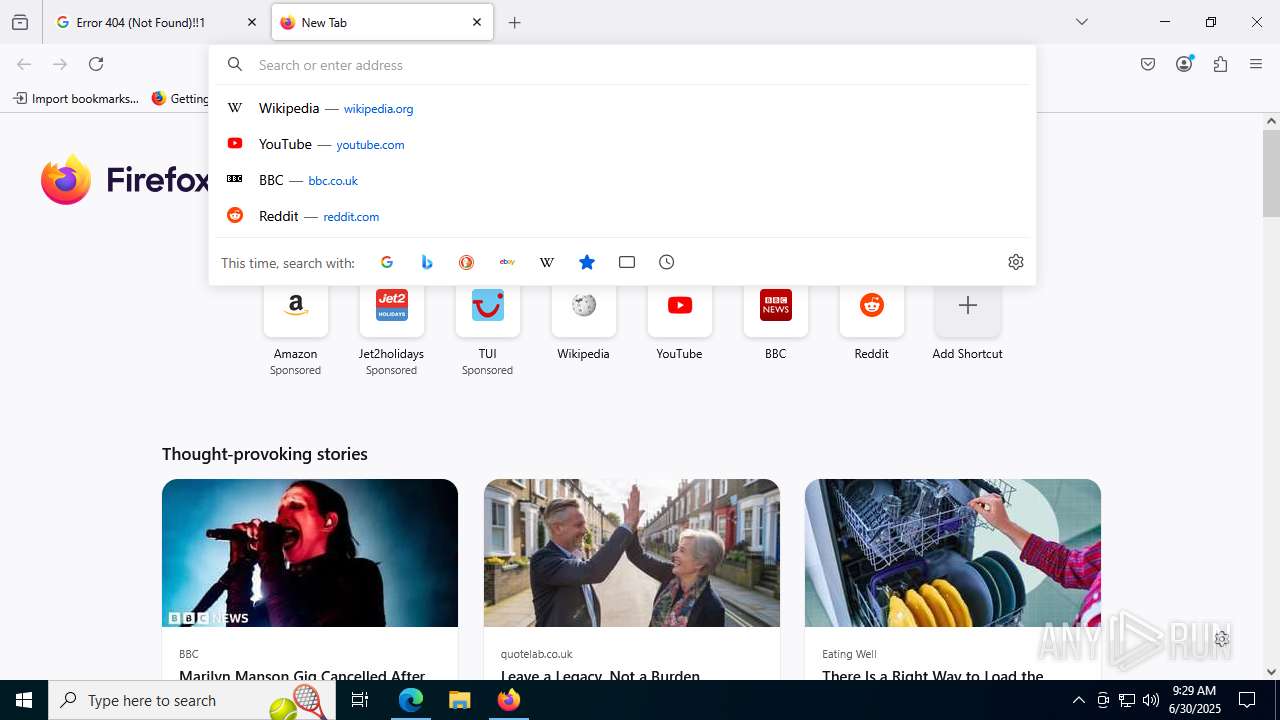
Task: Search this time with Wikipedia
Action: coord(547,262)
